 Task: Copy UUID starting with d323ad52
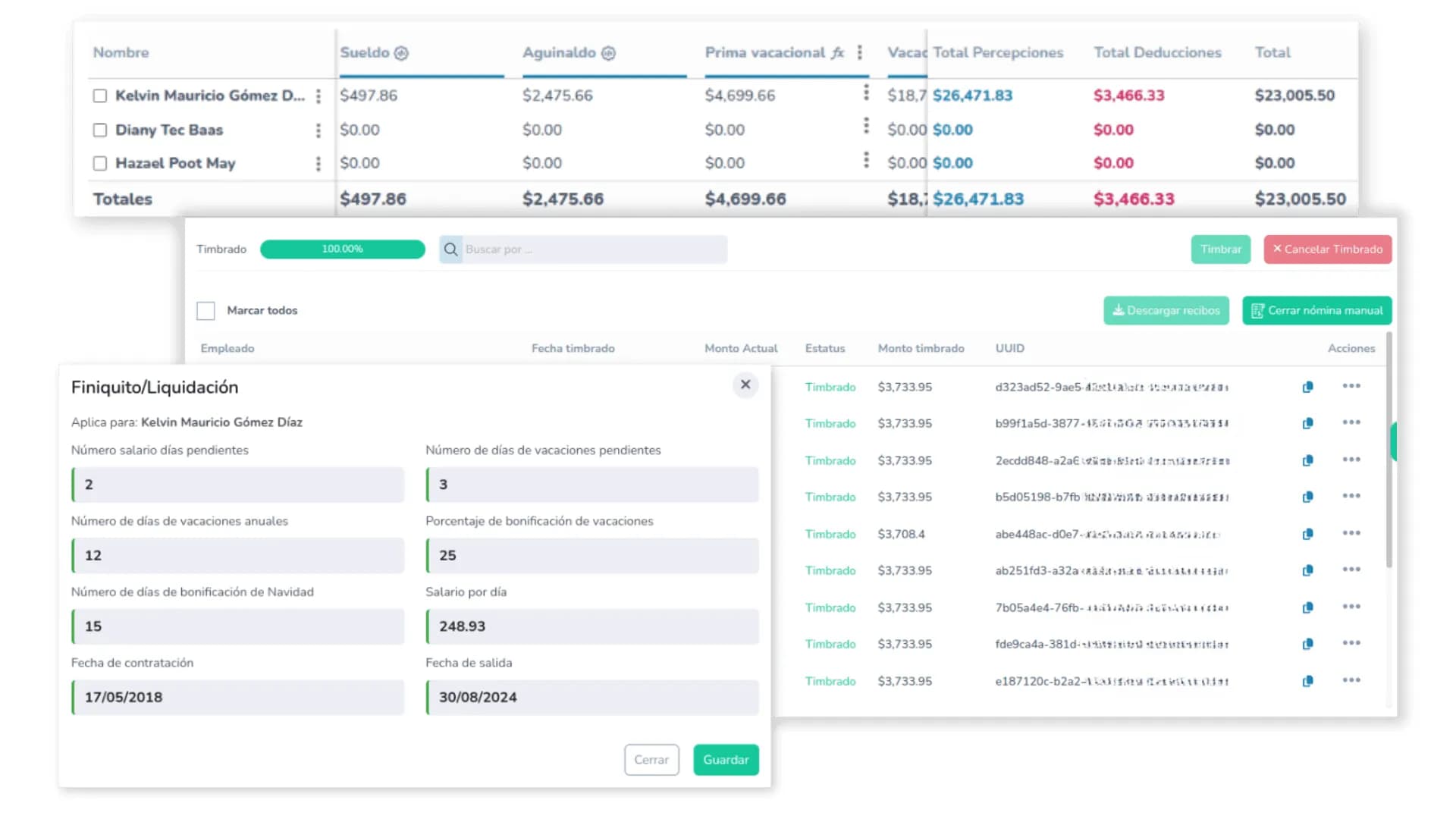[1307, 388]
